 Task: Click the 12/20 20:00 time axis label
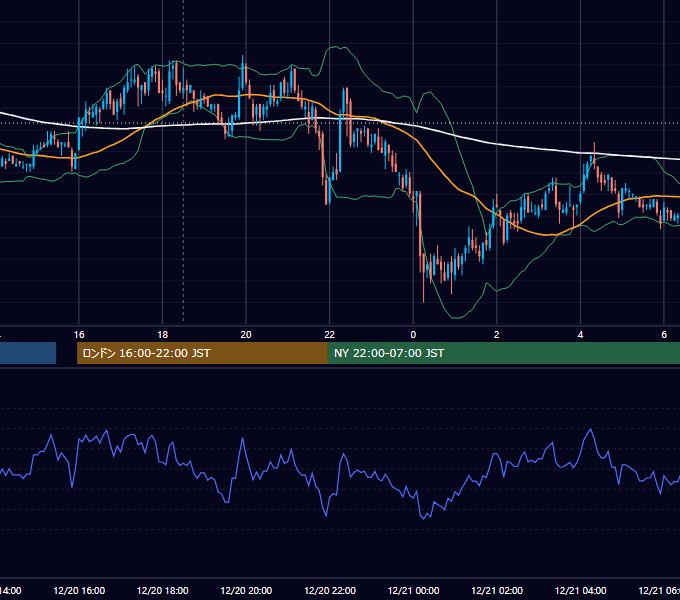[x=246, y=590]
